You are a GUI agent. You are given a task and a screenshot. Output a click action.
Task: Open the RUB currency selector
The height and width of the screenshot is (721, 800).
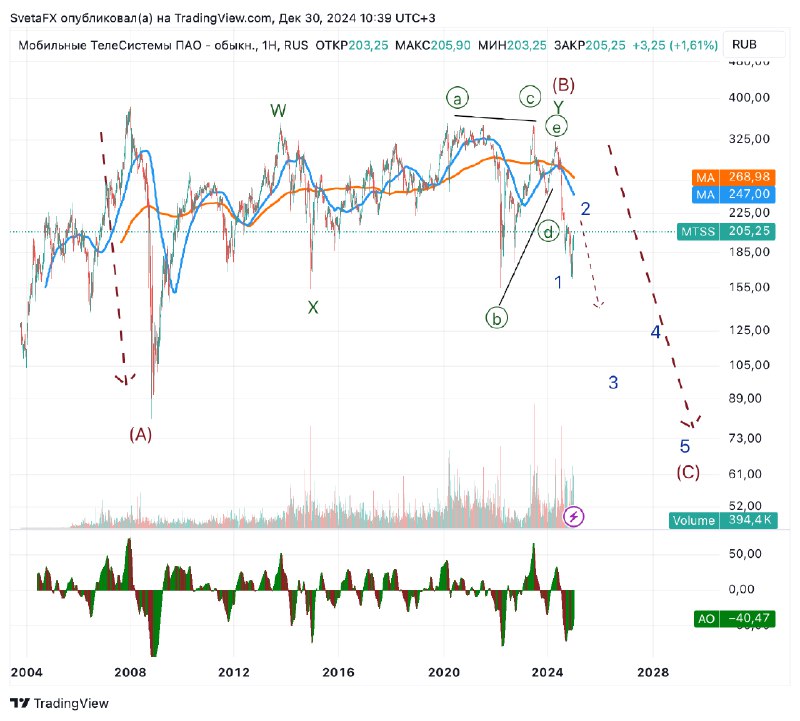(x=754, y=44)
